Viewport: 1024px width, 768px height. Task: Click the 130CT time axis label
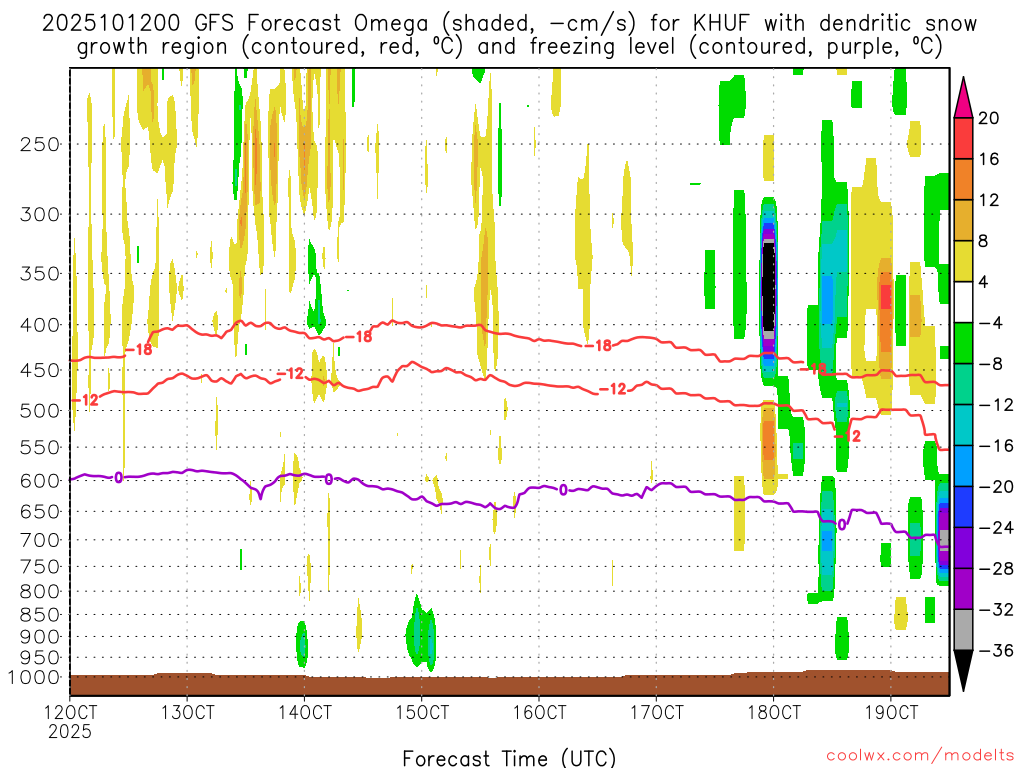pos(187,712)
